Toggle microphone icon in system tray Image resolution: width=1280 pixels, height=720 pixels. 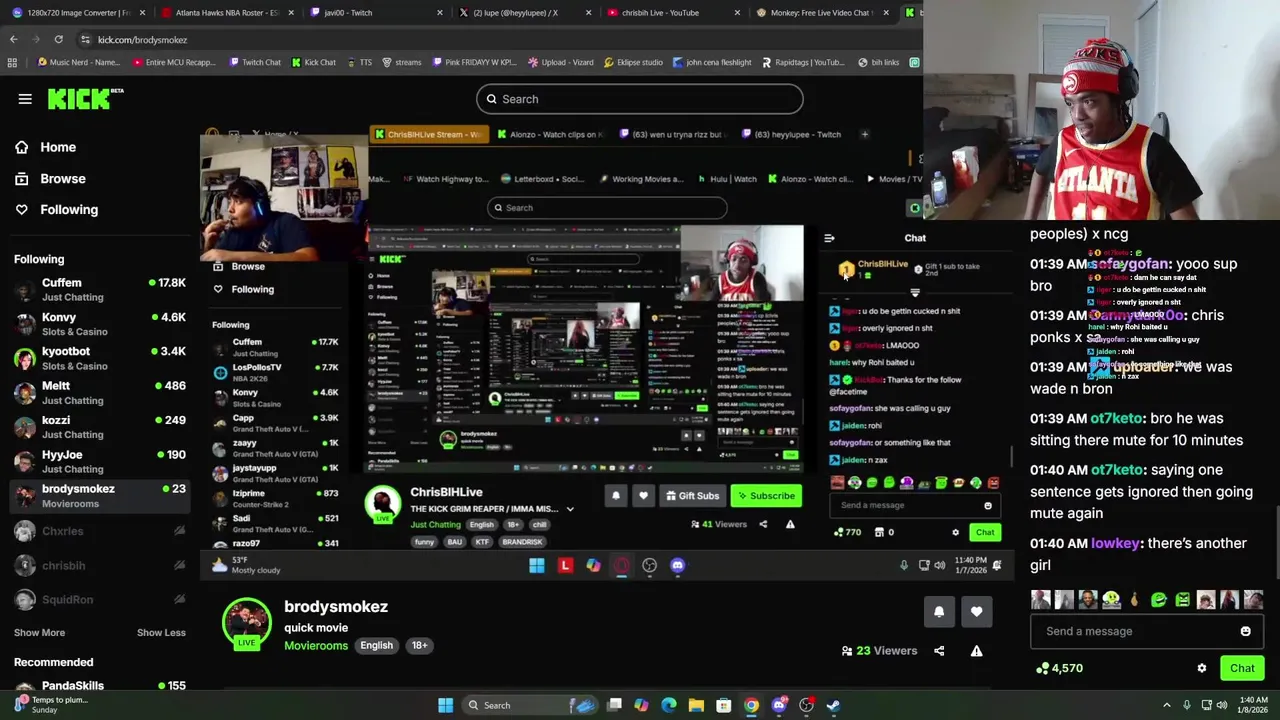tap(1187, 705)
